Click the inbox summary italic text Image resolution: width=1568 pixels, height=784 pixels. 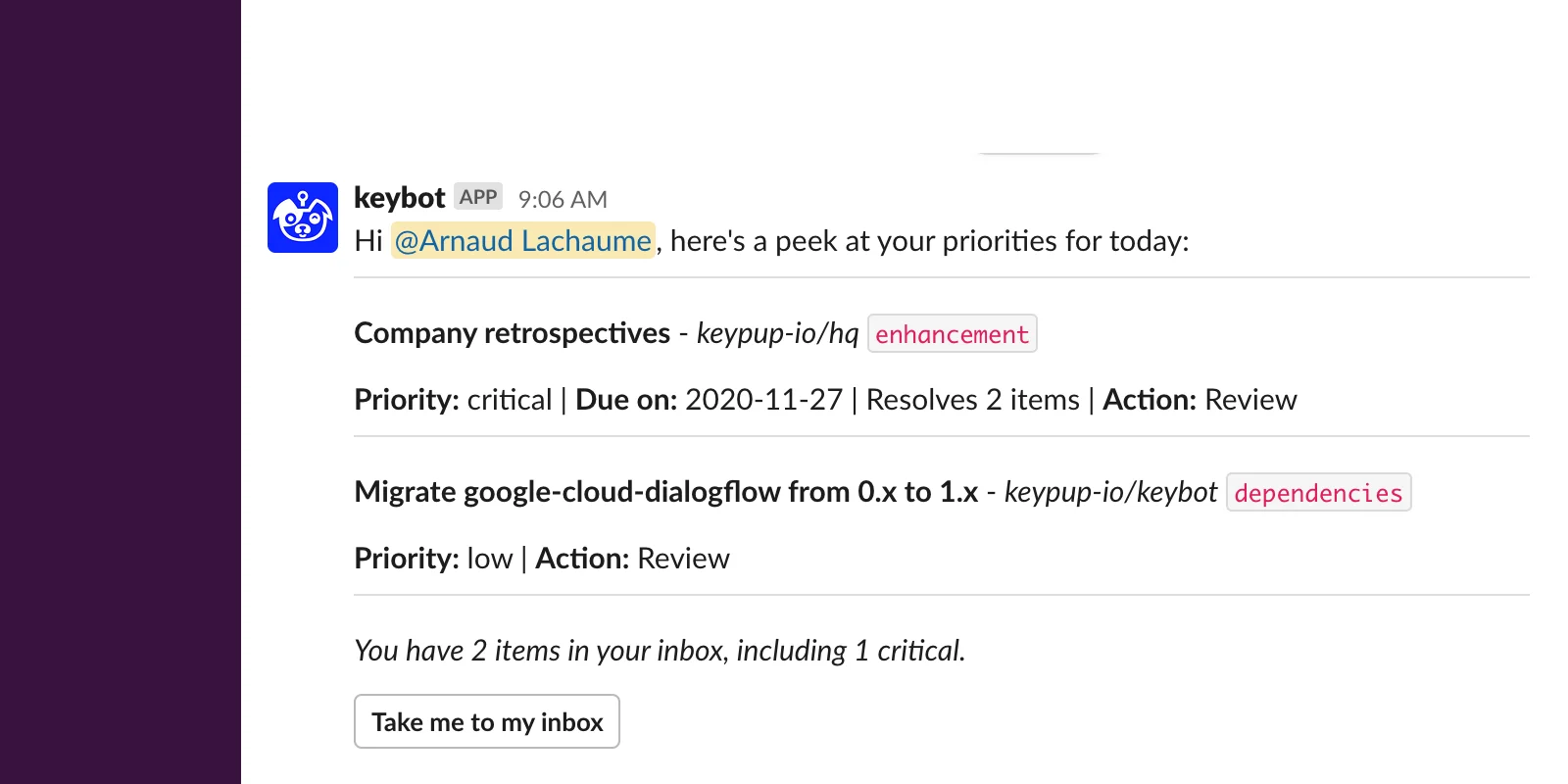point(659,650)
